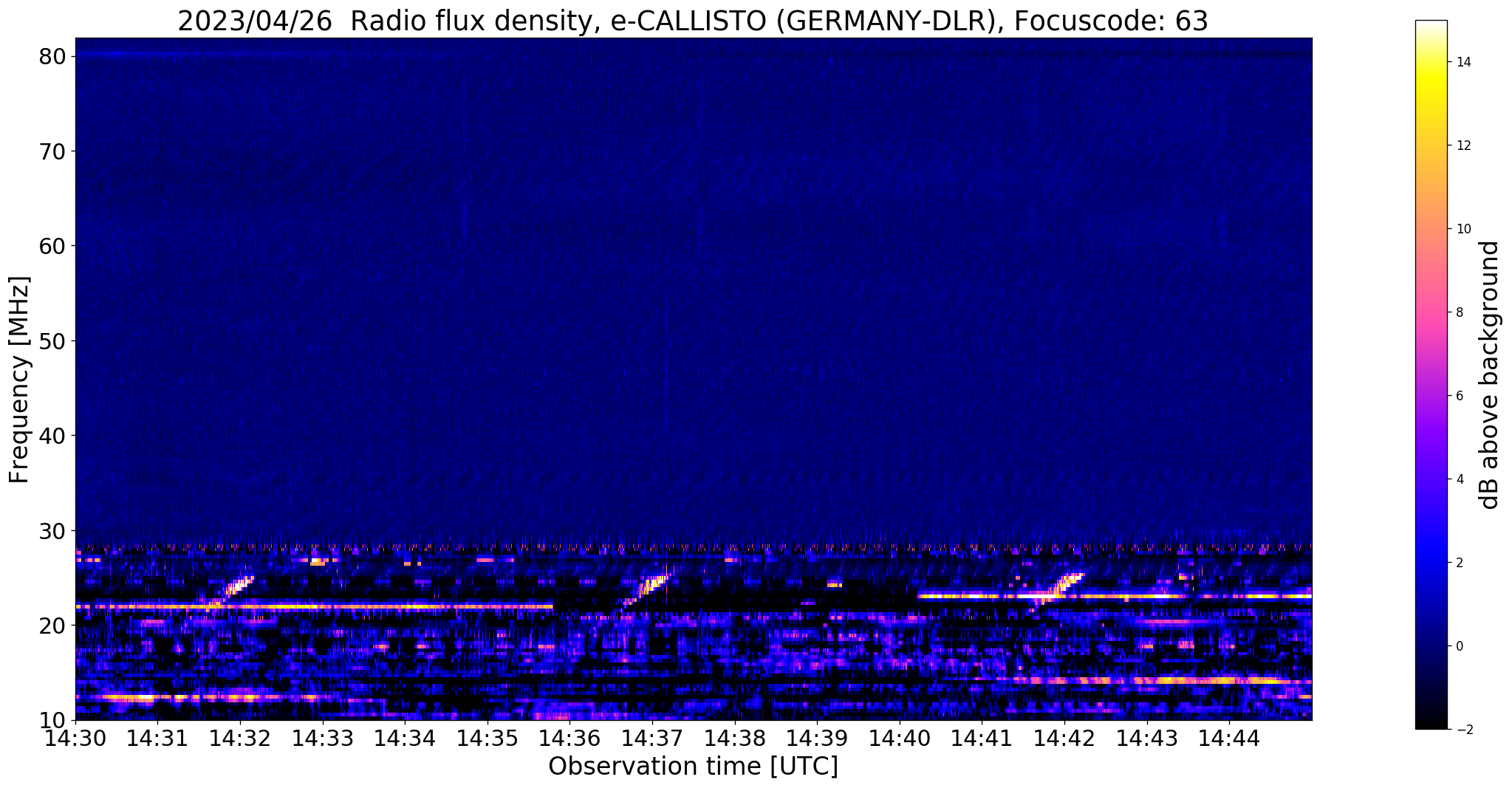Click the 14:36 time tick label
Viewport: 1512px width, 788px height.
[x=570, y=738]
